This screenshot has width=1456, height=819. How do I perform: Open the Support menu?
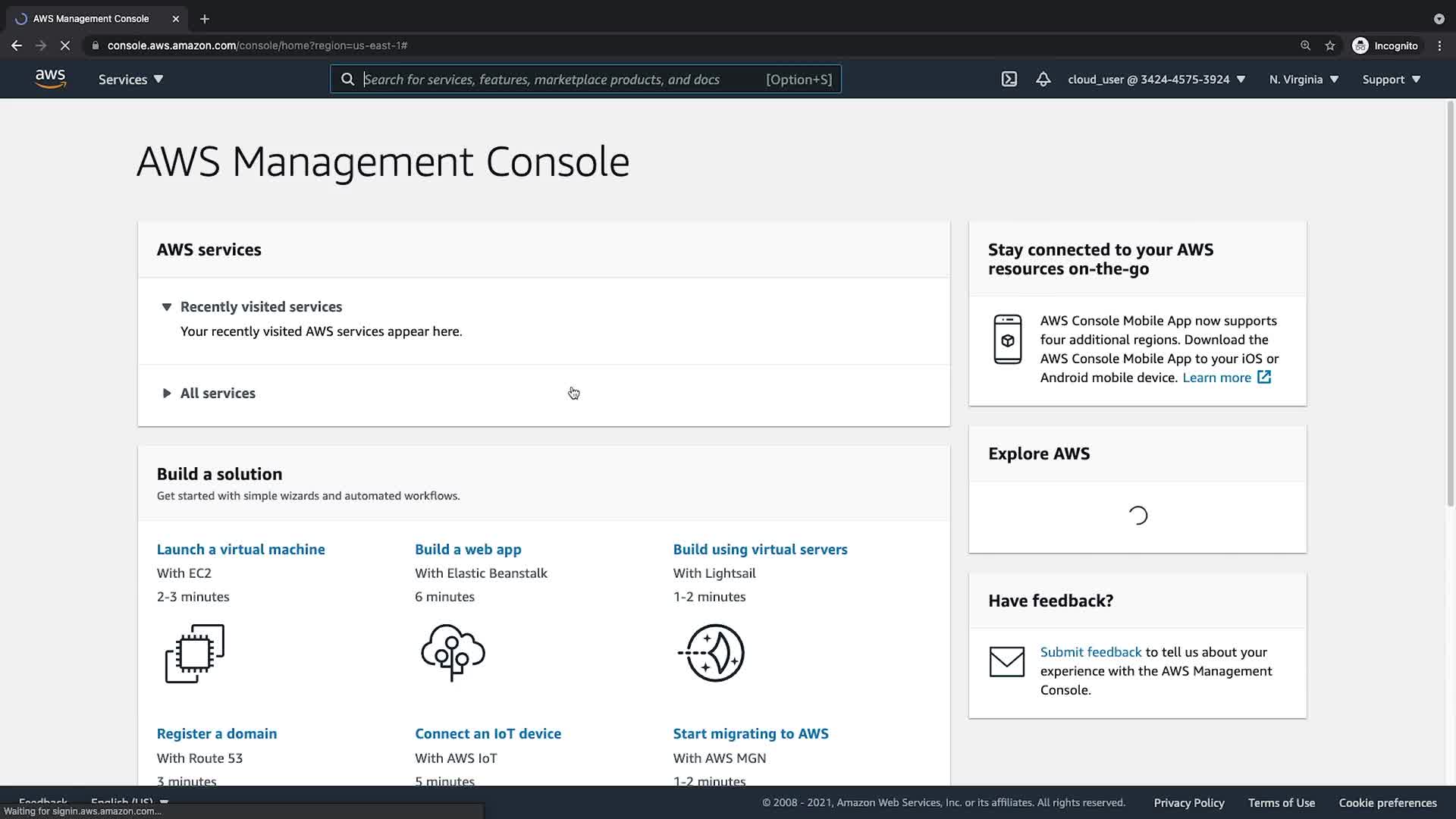pos(1391,79)
